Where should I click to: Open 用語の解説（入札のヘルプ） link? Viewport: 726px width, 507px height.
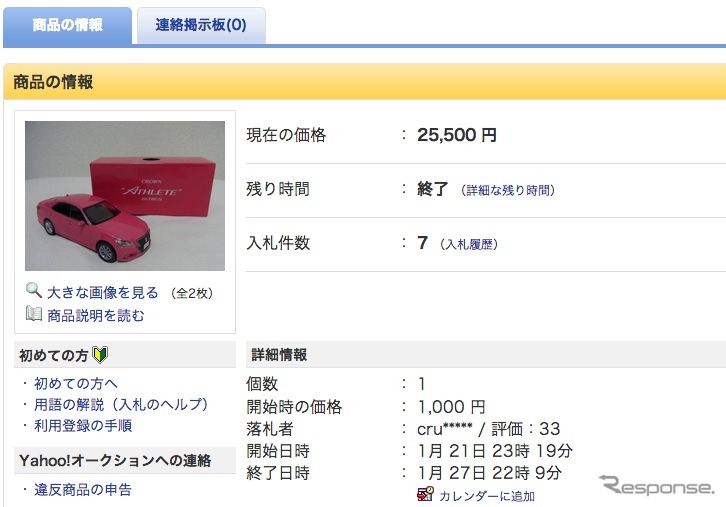pos(121,405)
